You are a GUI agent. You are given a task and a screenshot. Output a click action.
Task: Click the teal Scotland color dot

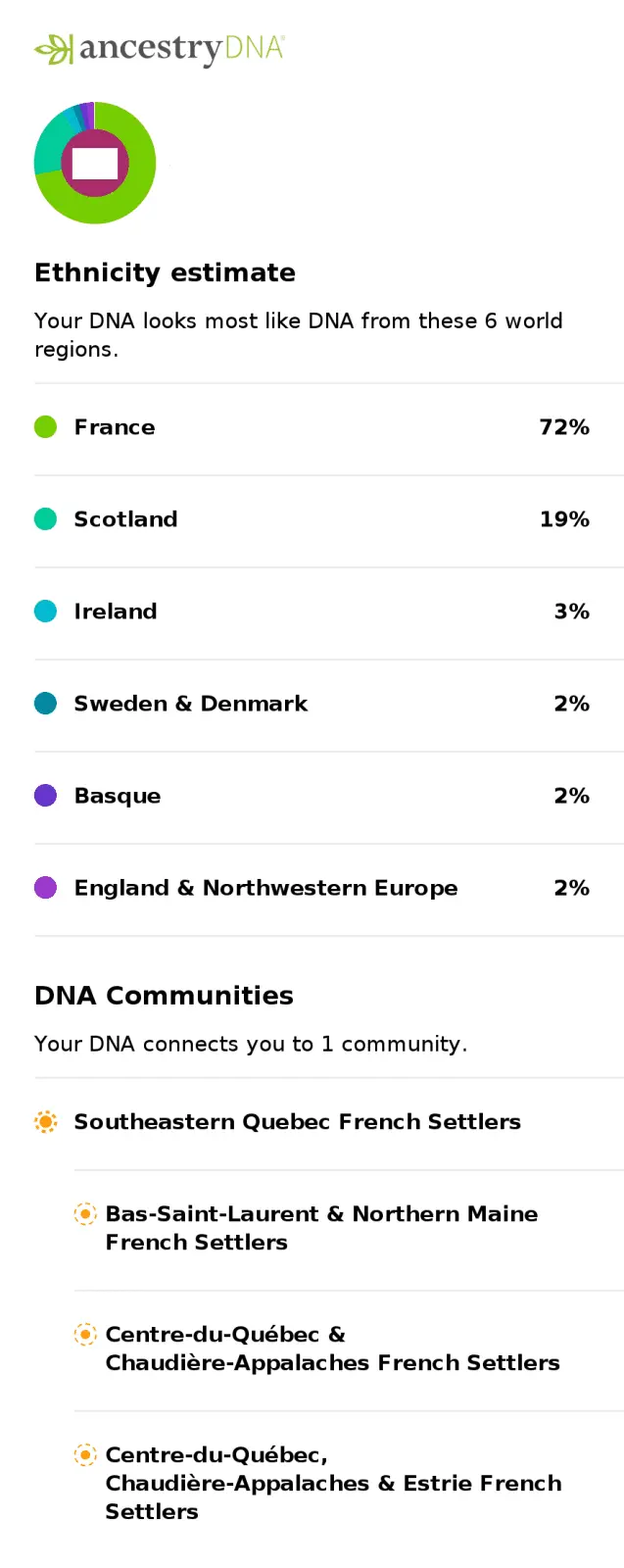[x=46, y=518]
